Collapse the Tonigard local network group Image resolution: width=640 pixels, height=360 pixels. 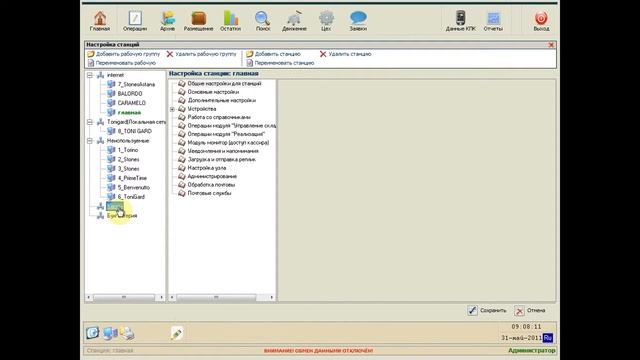[x=90, y=122]
